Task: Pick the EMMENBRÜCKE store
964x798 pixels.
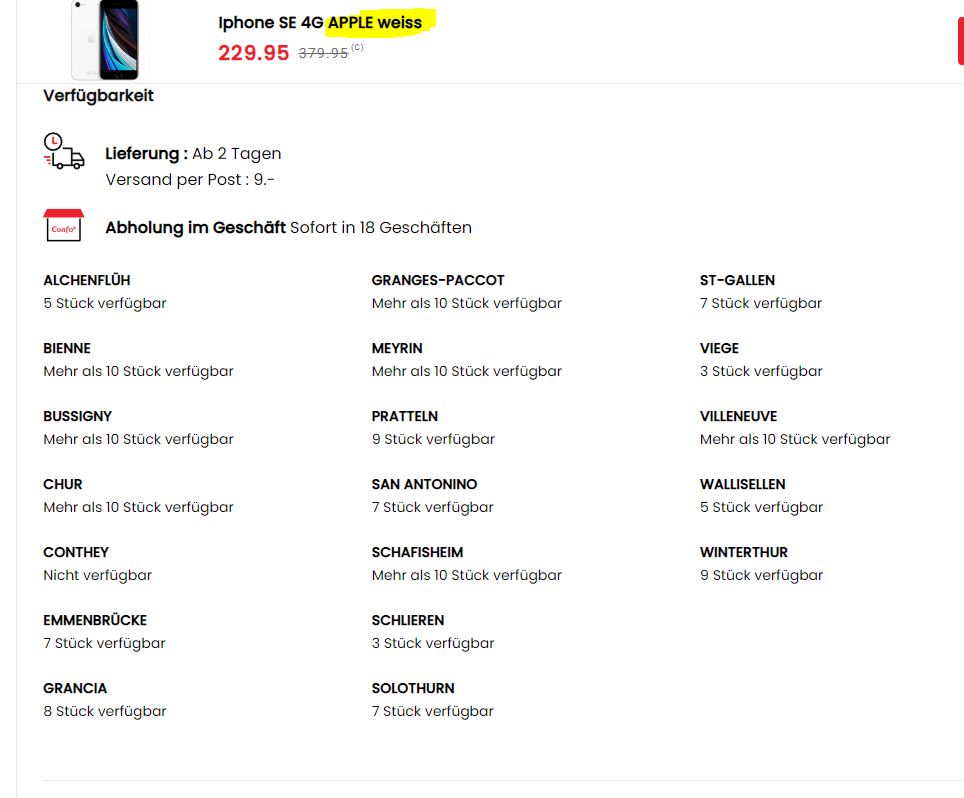Action: pos(95,620)
